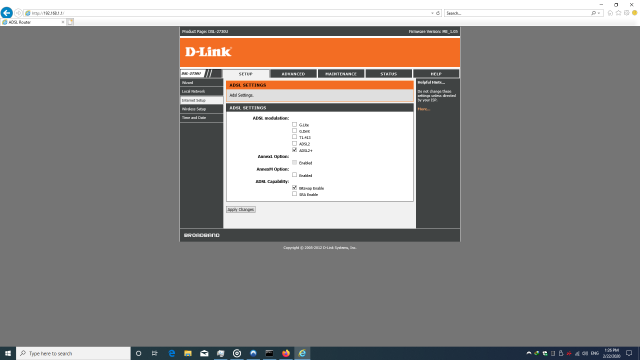
Task: Switch to the STATUS tab
Action: point(389,74)
